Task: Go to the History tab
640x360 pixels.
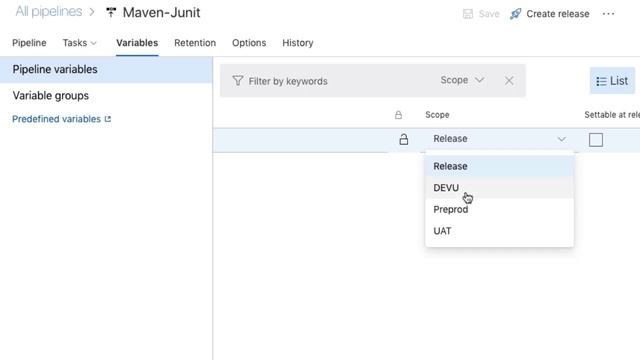Action: [x=298, y=43]
